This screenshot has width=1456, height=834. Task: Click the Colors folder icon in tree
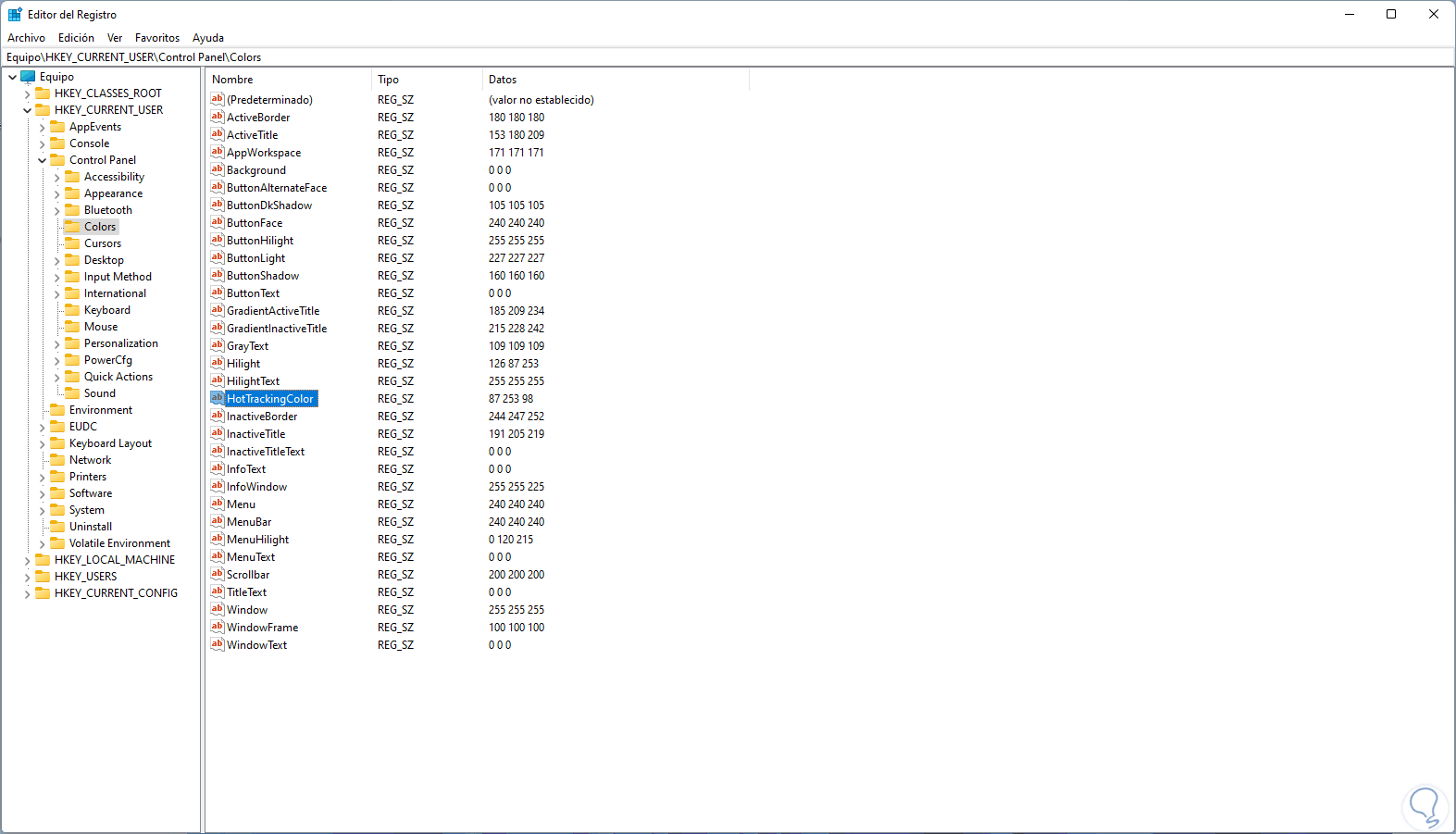(x=72, y=227)
